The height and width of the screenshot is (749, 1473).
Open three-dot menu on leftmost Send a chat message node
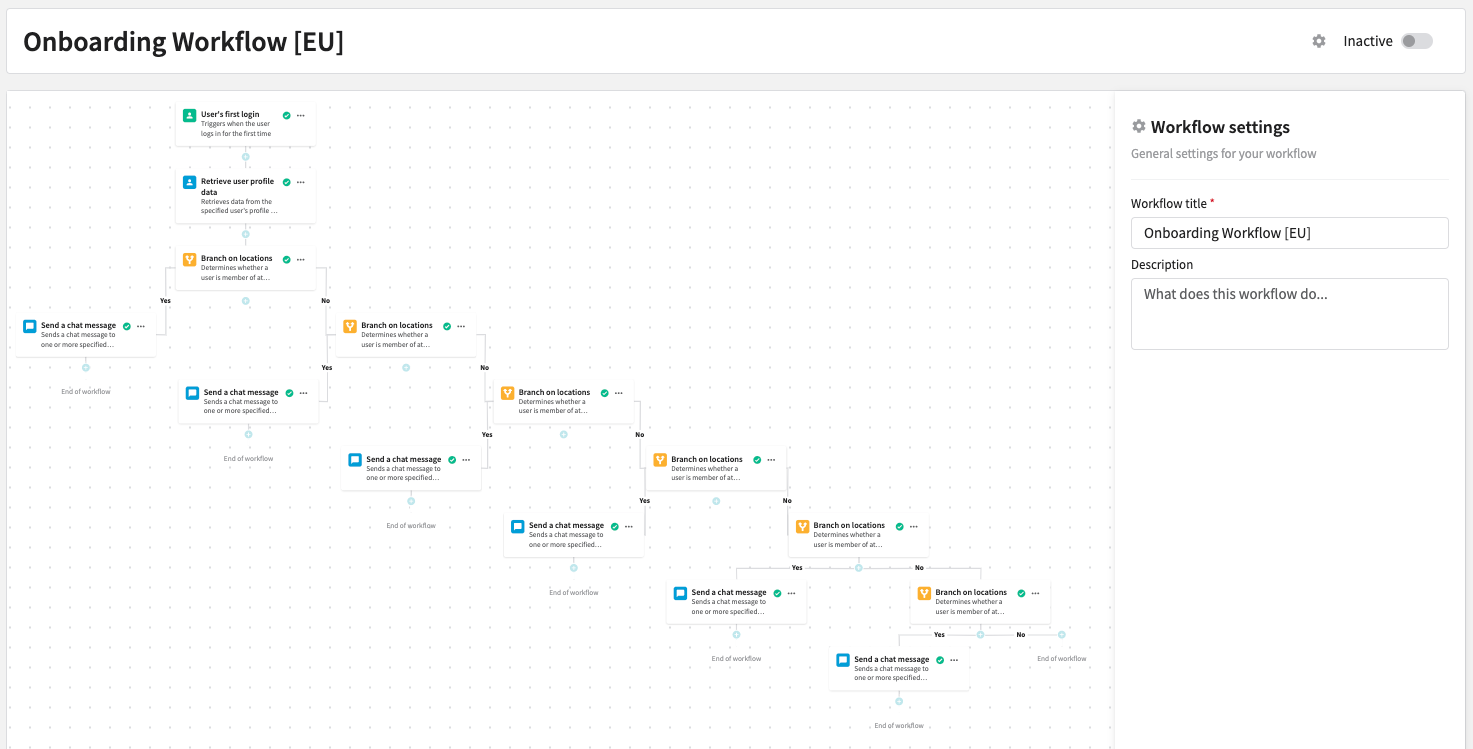[141, 327]
